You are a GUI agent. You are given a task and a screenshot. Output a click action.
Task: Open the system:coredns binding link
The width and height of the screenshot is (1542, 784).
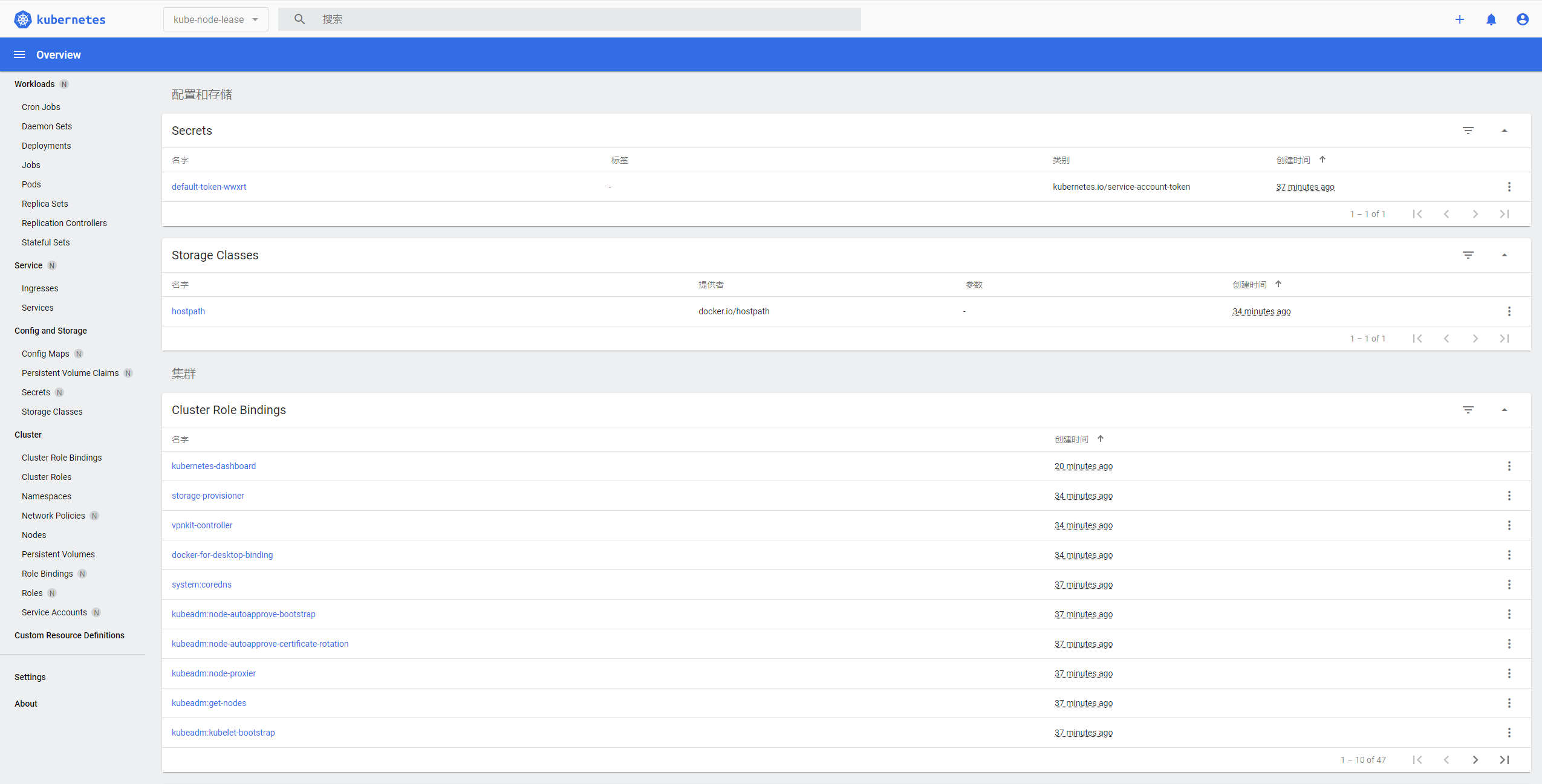point(201,585)
